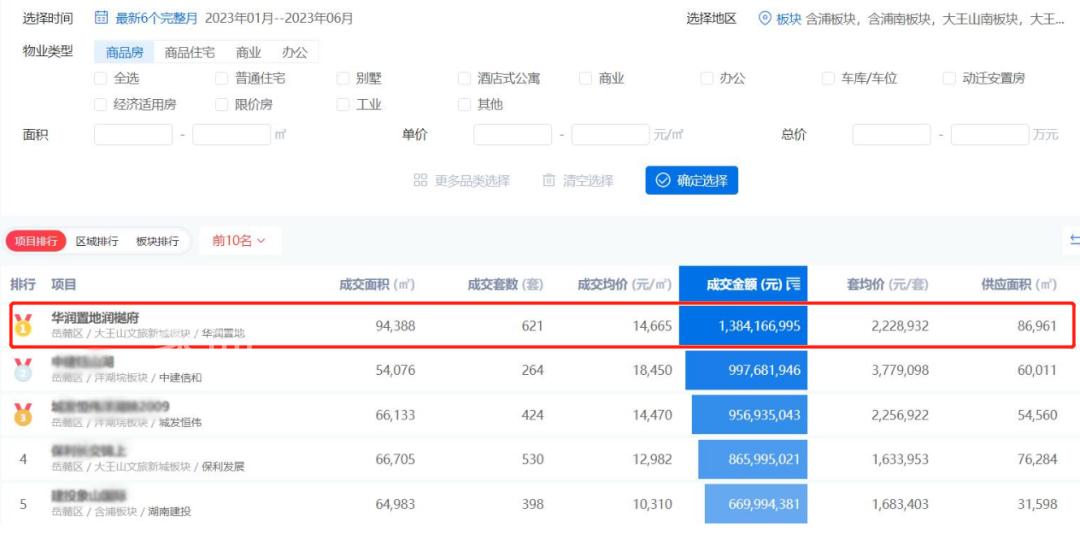The image size is (1080, 534).
Task: Switch to the 商品住宅 tab
Action: click(x=190, y=52)
